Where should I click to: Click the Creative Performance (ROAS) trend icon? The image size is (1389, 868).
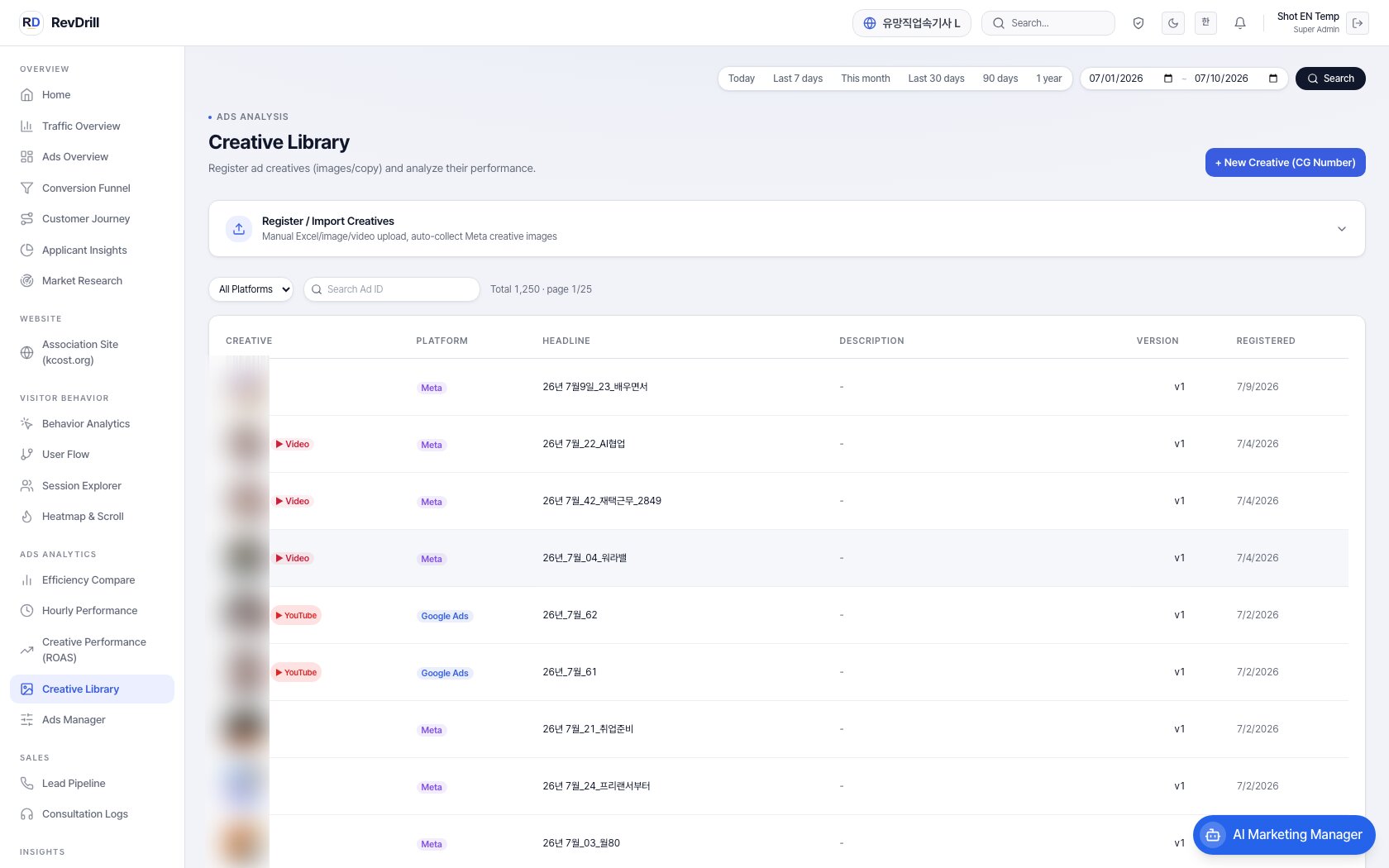click(x=26, y=650)
